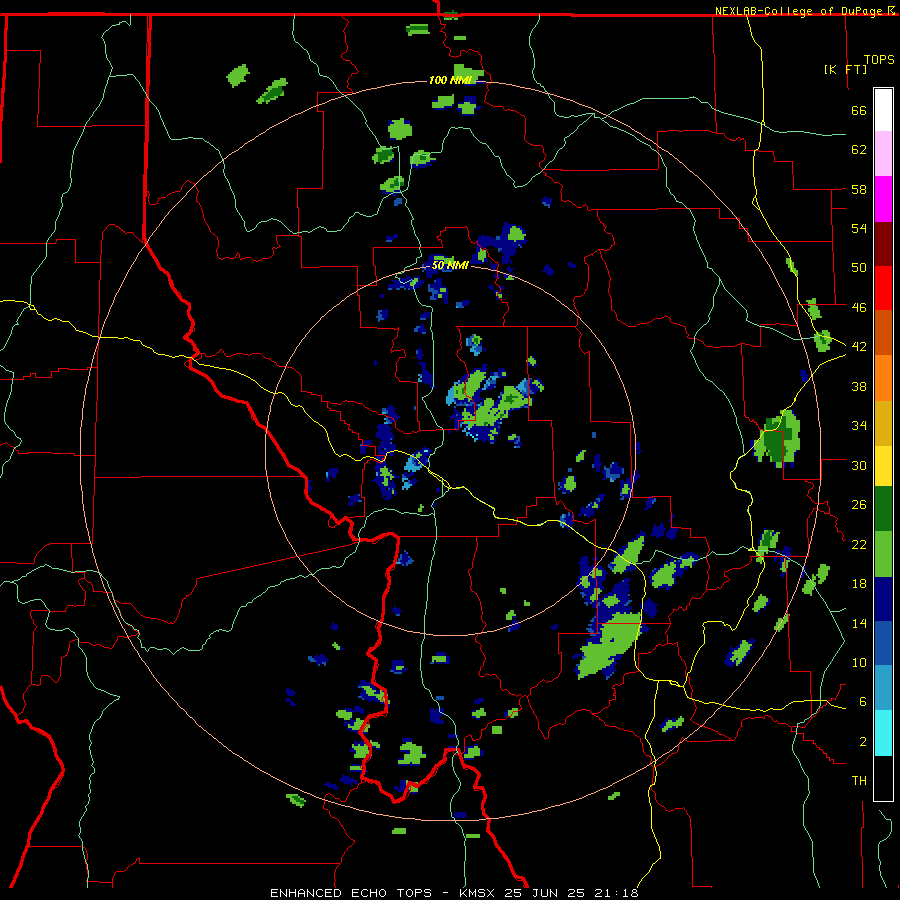The height and width of the screenshot is (900, 900).
Task: Click the light pink legend swatch
Action: click(x=883, y=153)
